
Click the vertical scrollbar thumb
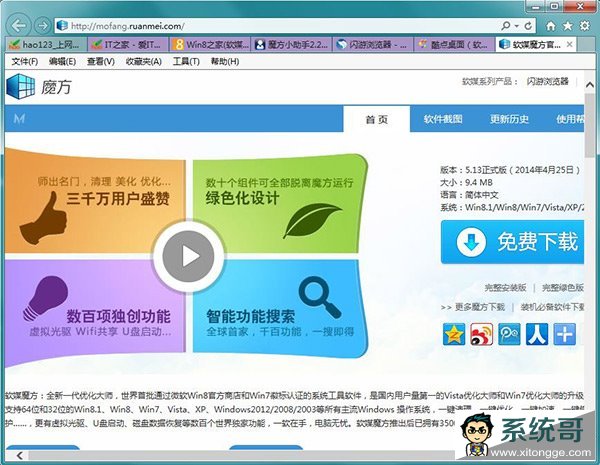(x=590, y=125)
